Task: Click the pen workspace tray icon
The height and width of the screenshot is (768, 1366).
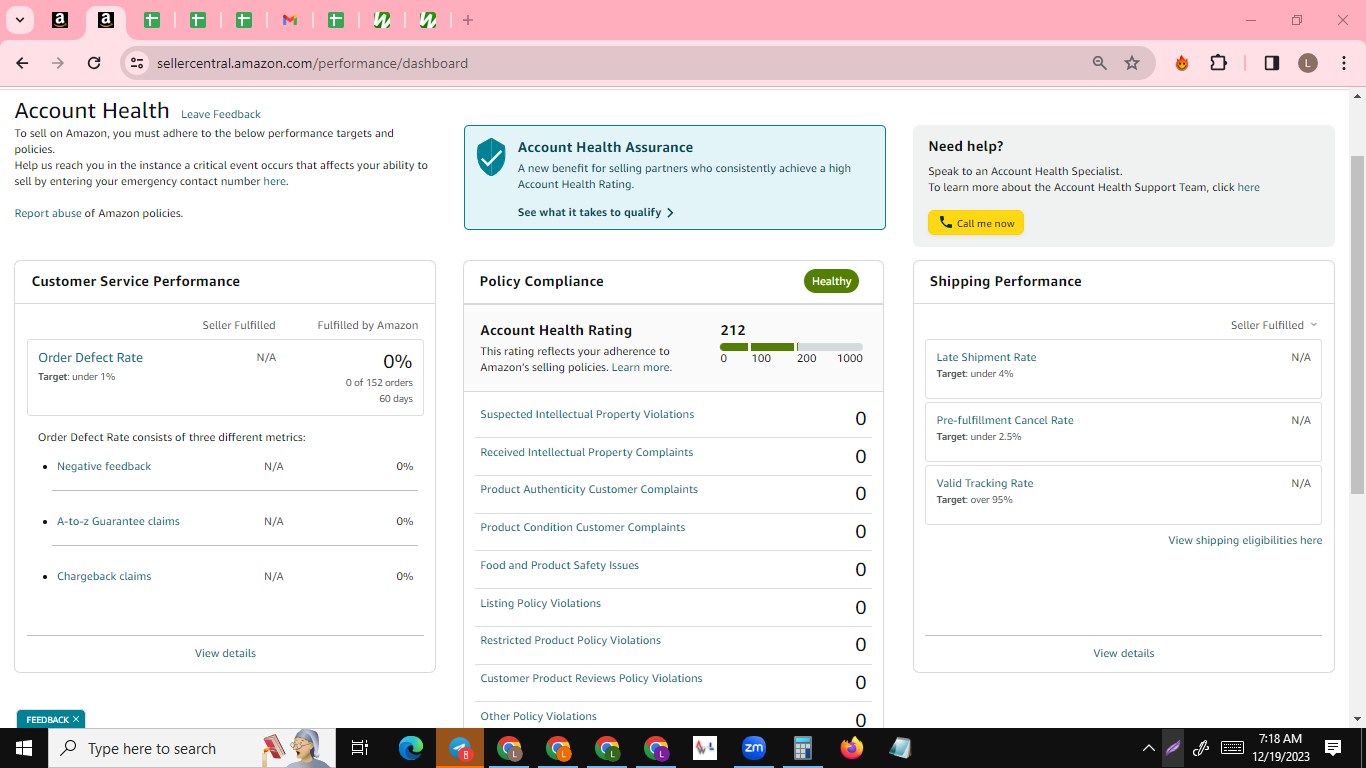Action: coord(1202,748)
